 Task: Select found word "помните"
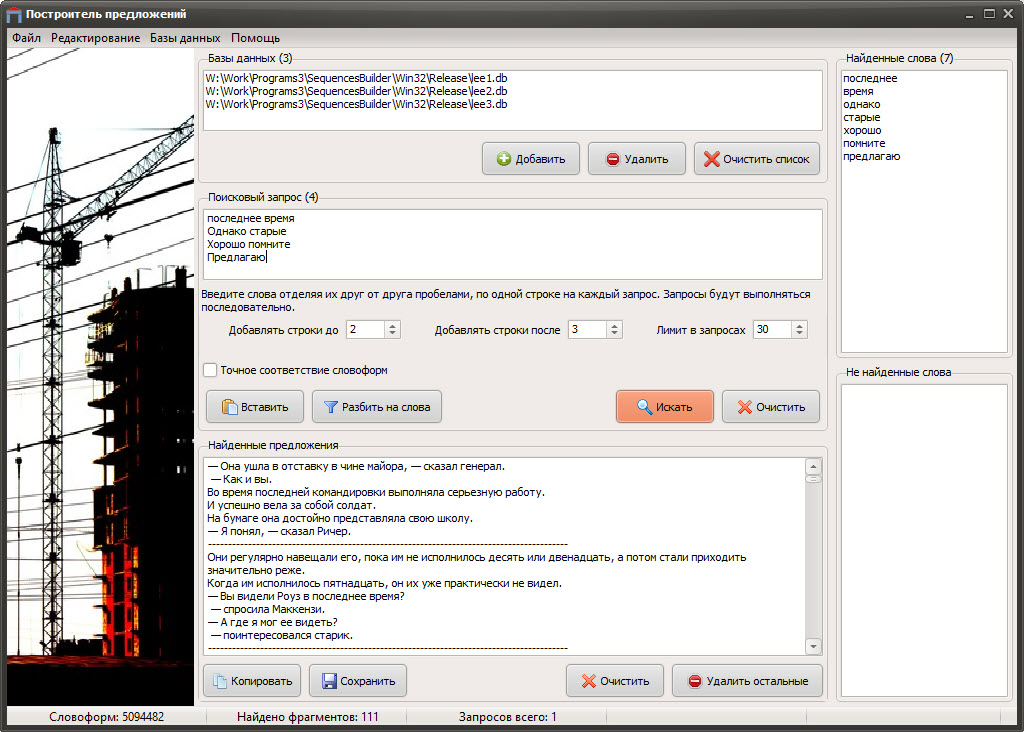coord(864,144)
